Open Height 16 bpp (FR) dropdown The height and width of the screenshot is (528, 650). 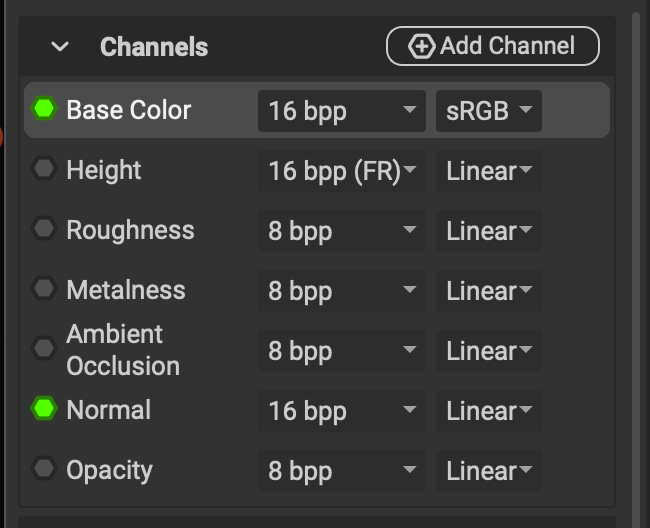pos(341,171)
